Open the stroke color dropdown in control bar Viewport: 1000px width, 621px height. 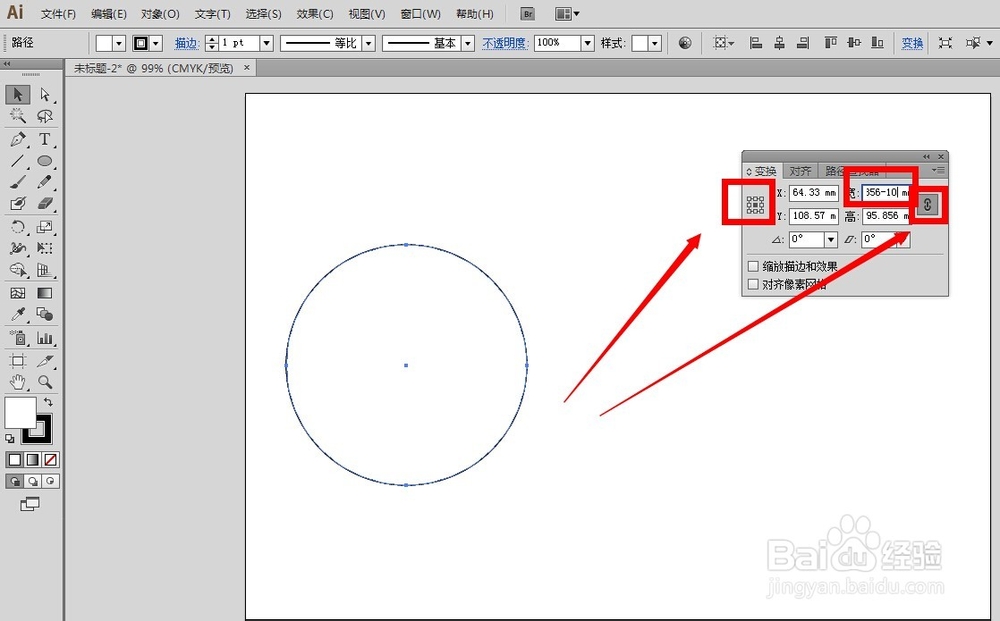156,43
